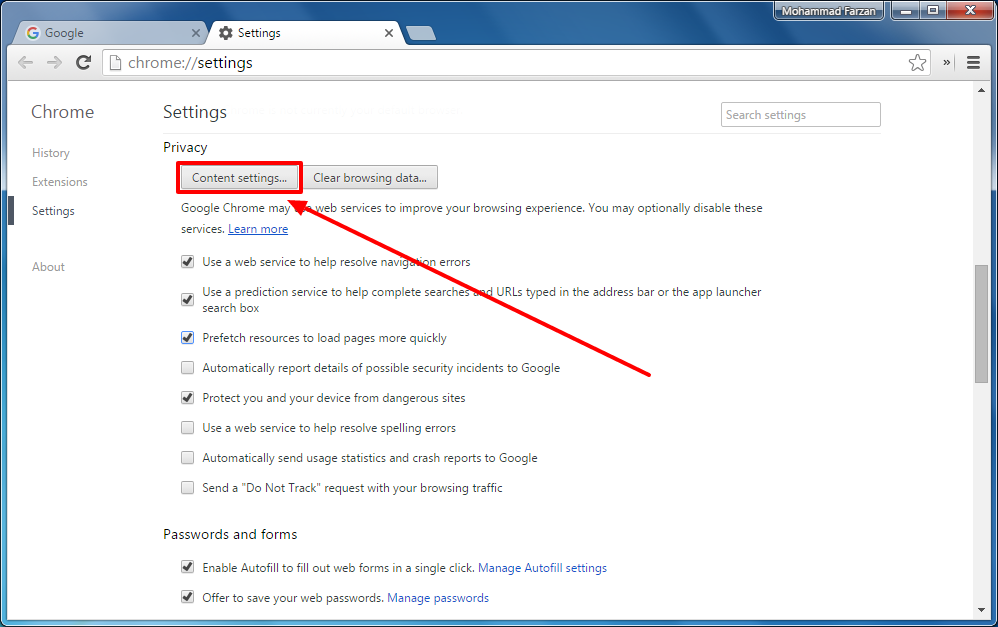Click the scrollbar down arrow
Viewport: 998px width, 627px height.
pyautogui.click(x=981, y=610)
